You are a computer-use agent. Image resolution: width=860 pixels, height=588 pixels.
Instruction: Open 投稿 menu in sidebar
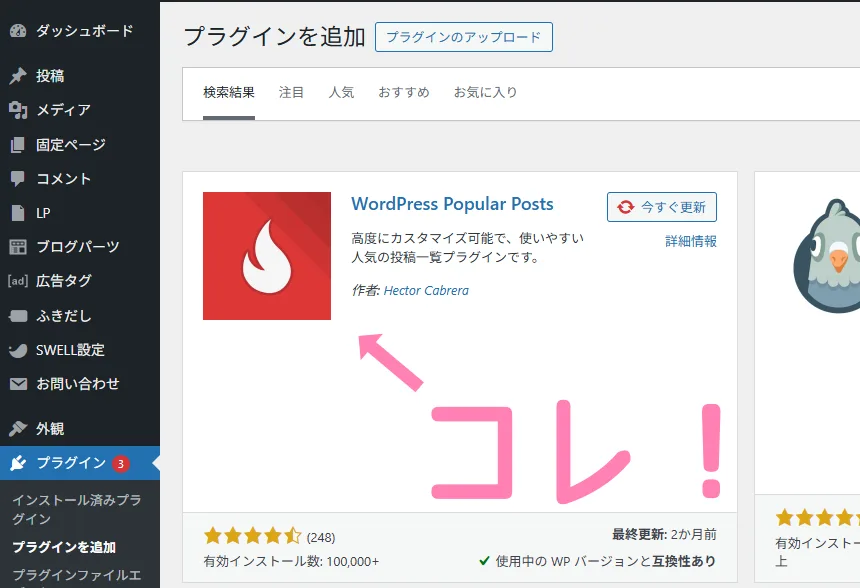[x=80, y=76]
